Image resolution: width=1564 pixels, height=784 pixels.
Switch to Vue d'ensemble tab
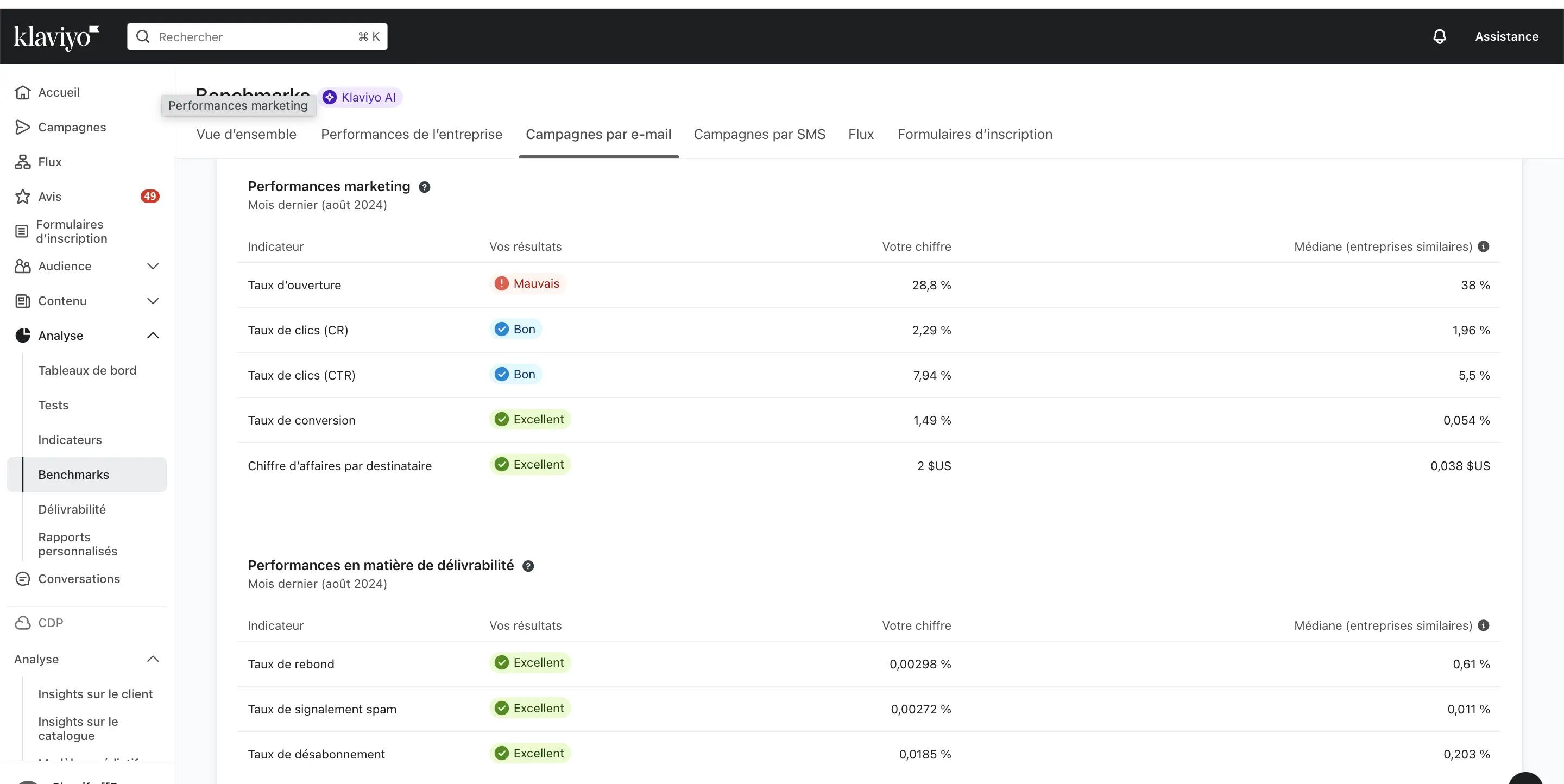246,134
